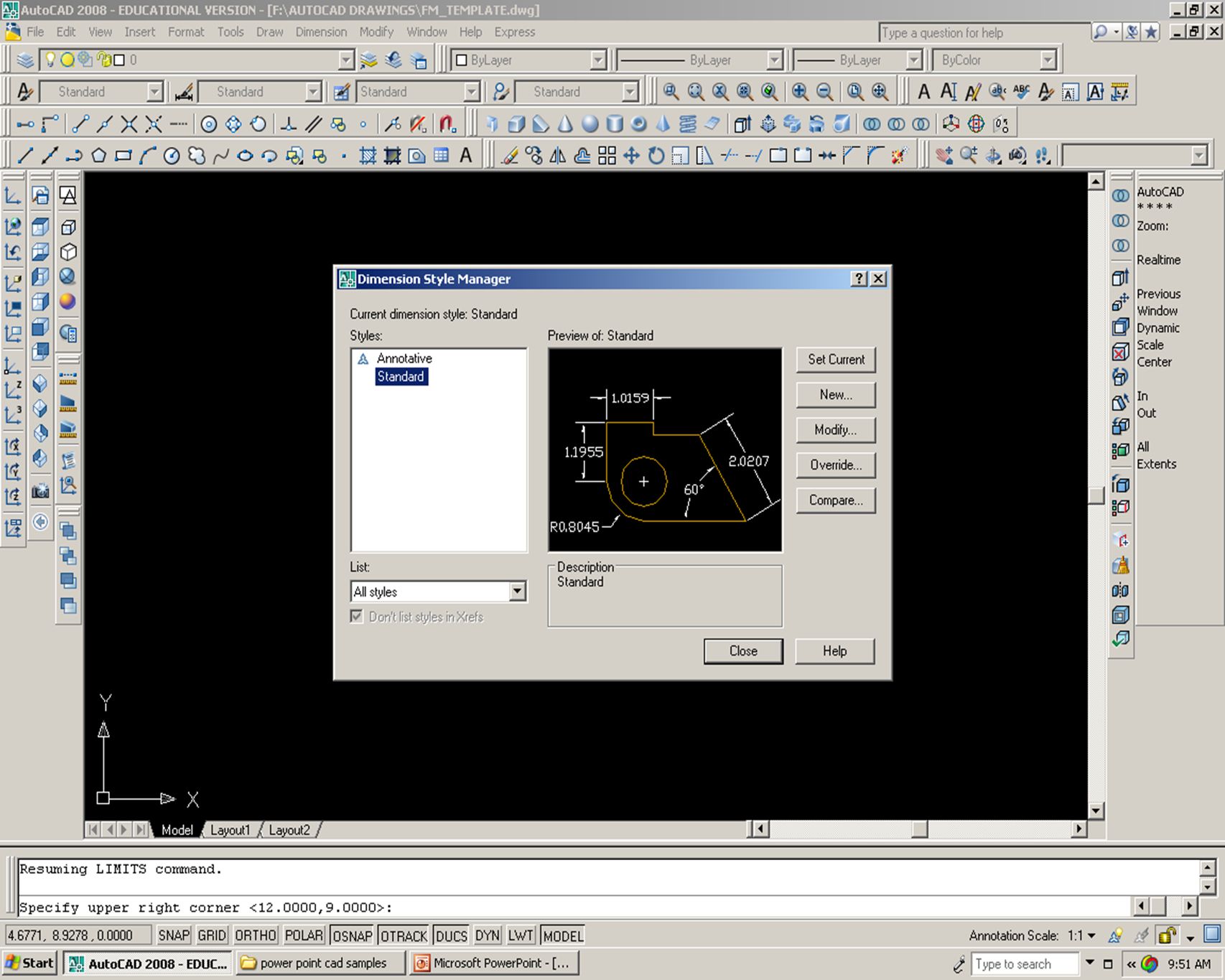Click the Table tool icon

(x=441, y=155)
